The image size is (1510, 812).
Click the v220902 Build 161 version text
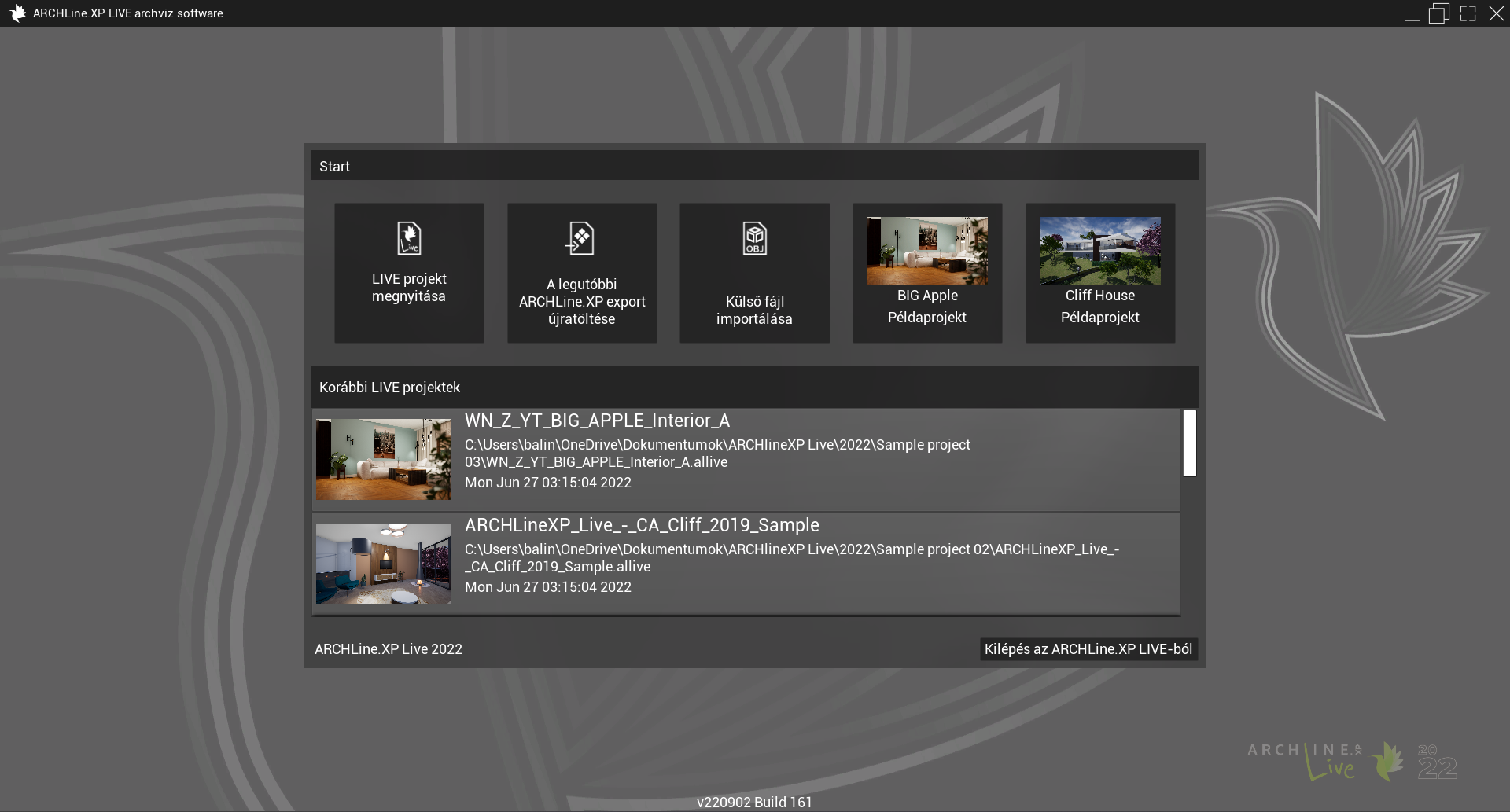[754, 802]
